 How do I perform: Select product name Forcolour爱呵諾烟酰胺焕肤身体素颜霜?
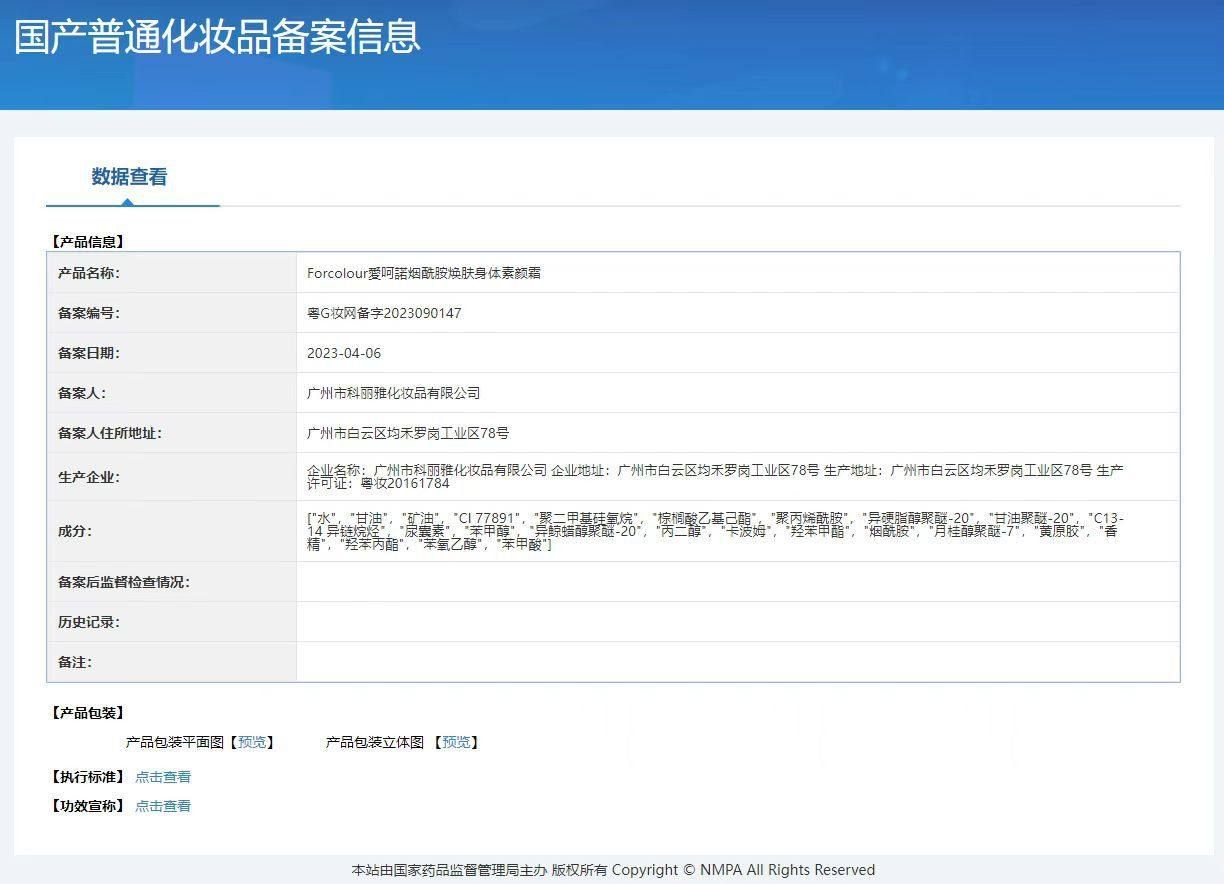[424, 273]
